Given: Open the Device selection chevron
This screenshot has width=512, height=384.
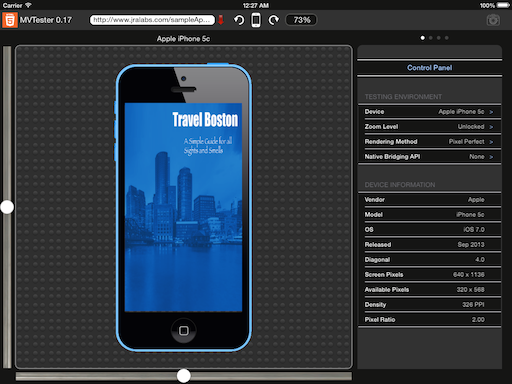Looking at the screenshot, I should point(491,112).
